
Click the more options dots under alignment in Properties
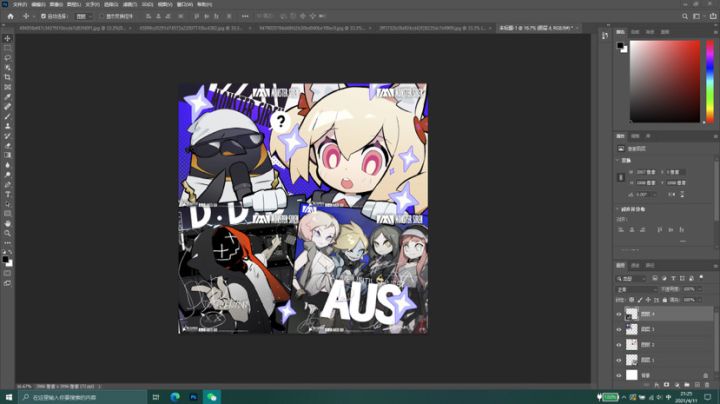coord(683,241)
